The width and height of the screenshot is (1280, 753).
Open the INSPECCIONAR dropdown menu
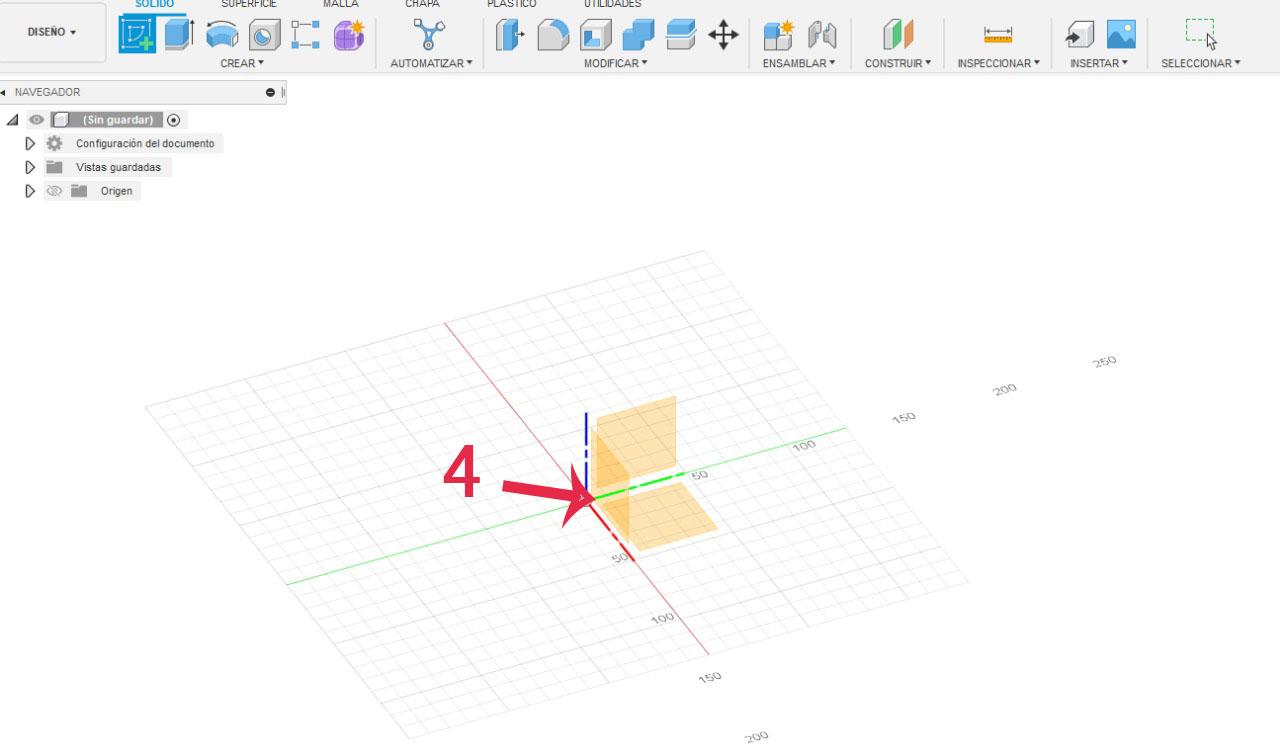point(998,63)
